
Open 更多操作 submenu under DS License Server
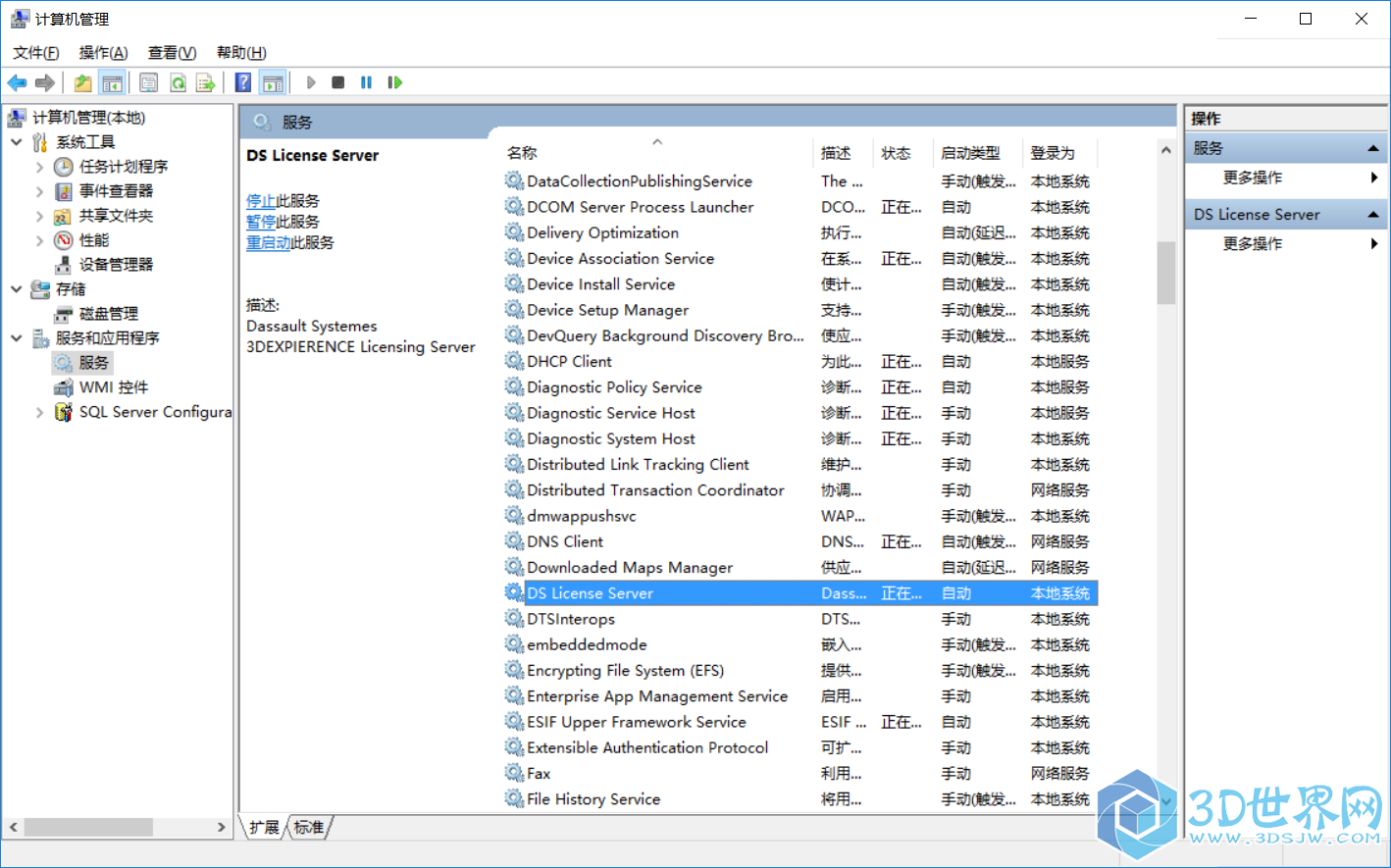click(1285, 243)
